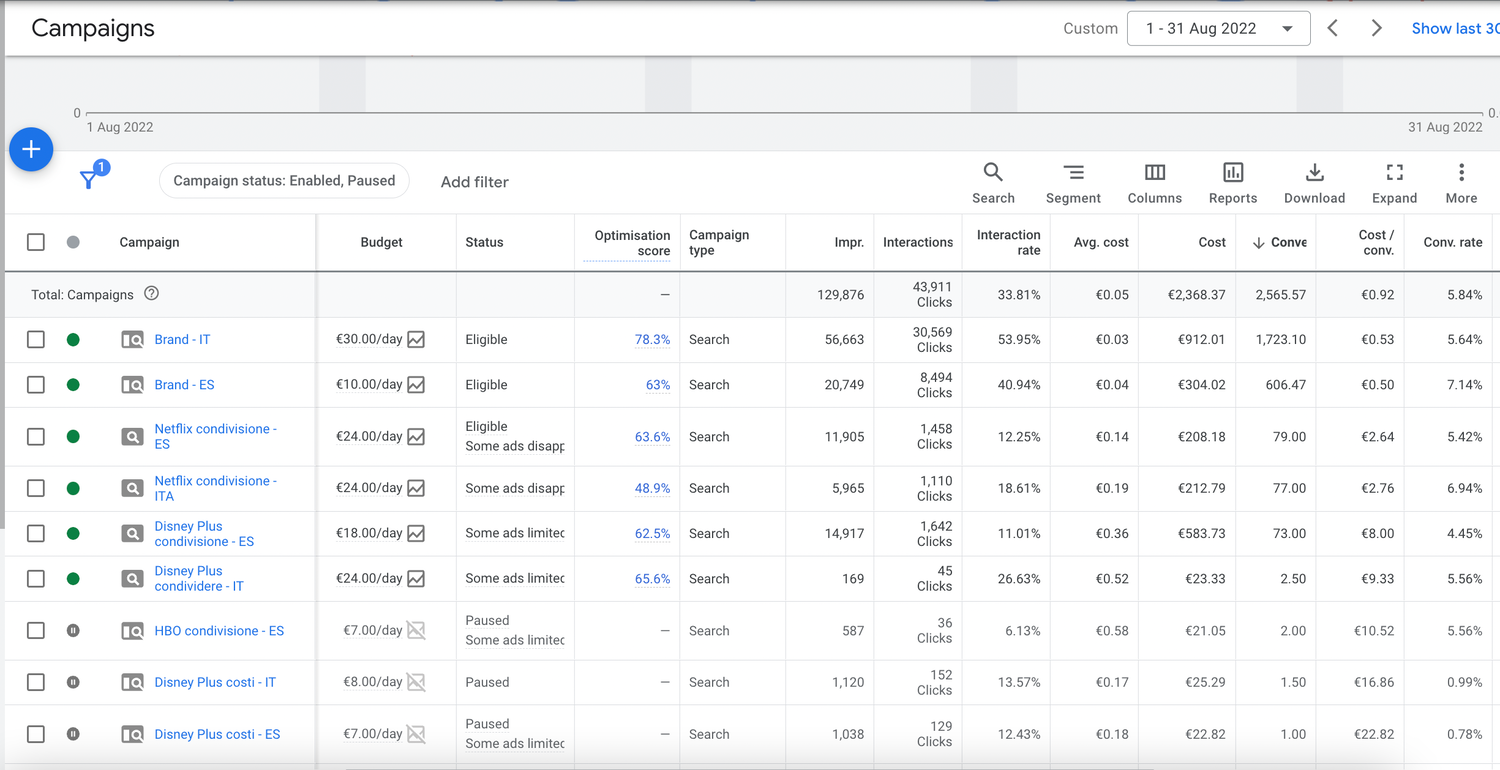Select the HBO condivisione - ES checkbox
The width and height of the screenshot is (1500, 770).
coord(36,631)
